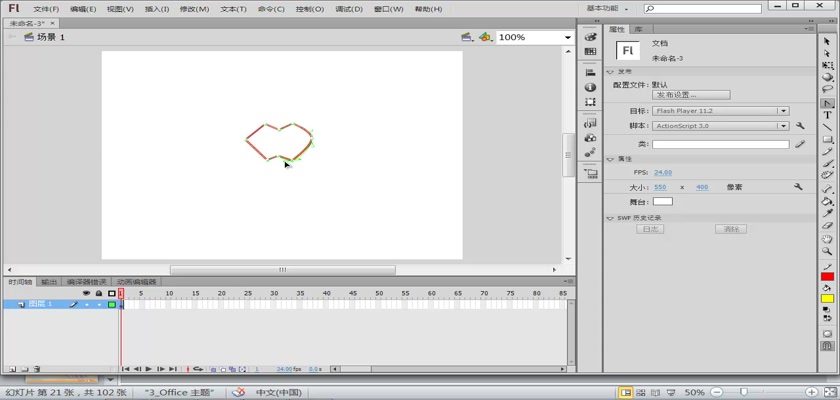Select the Free Transform tool

coord(827,65)
